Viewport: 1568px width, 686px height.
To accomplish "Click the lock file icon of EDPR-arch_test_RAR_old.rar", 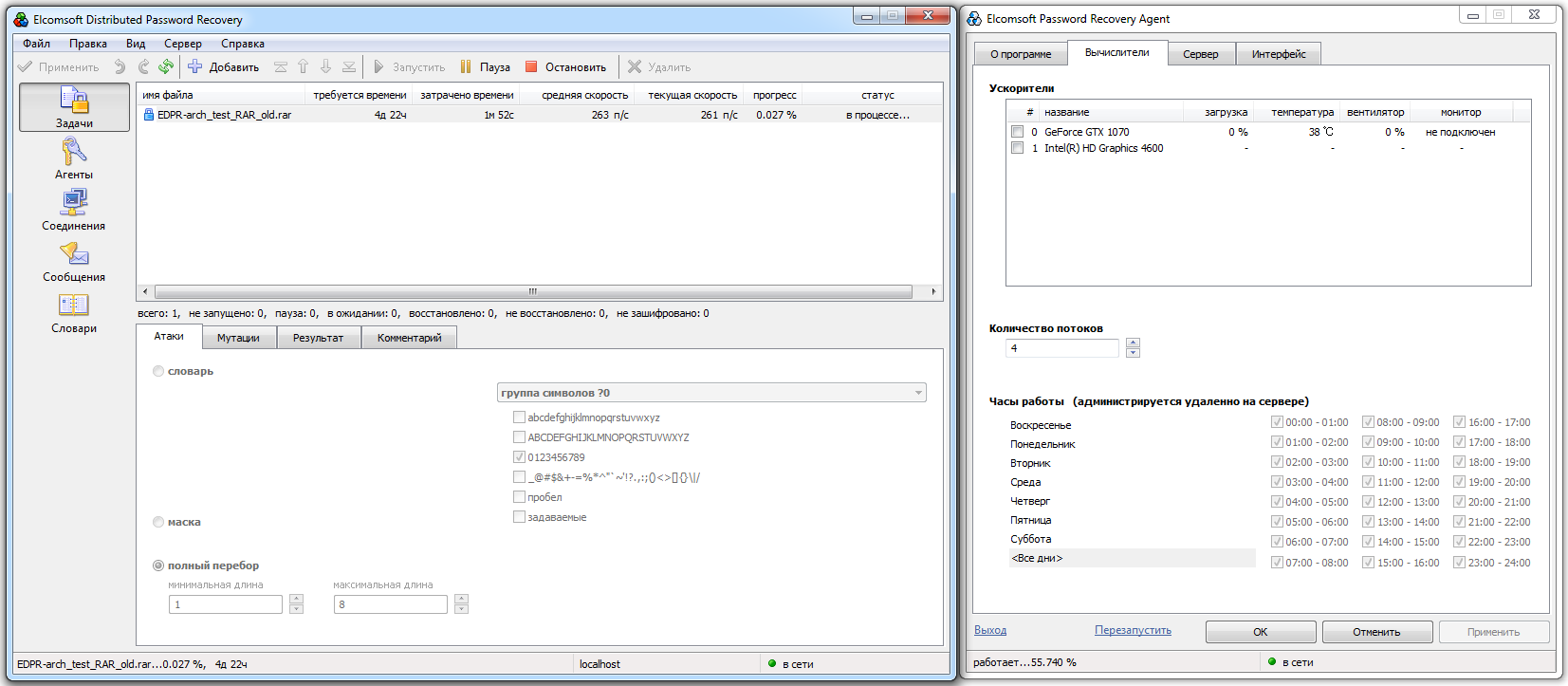I will [149, 115].
